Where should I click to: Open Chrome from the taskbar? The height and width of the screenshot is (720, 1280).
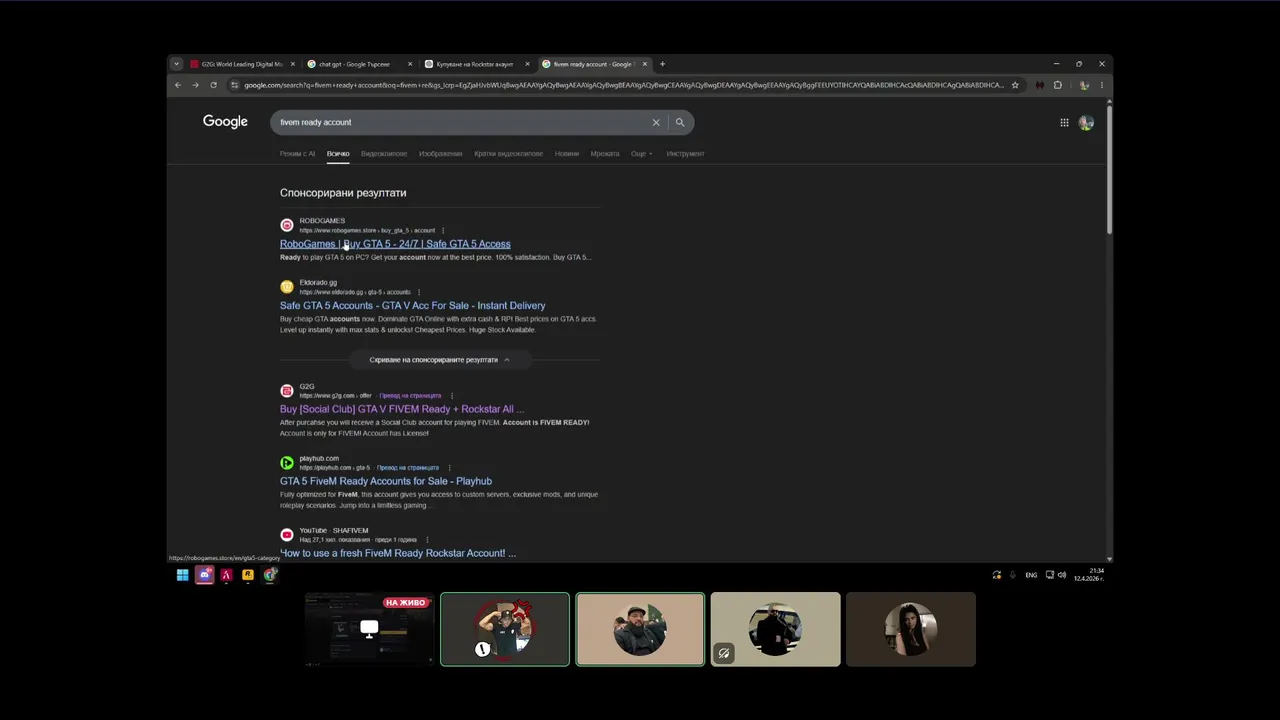pyautogui.click(x=270, y=575)
